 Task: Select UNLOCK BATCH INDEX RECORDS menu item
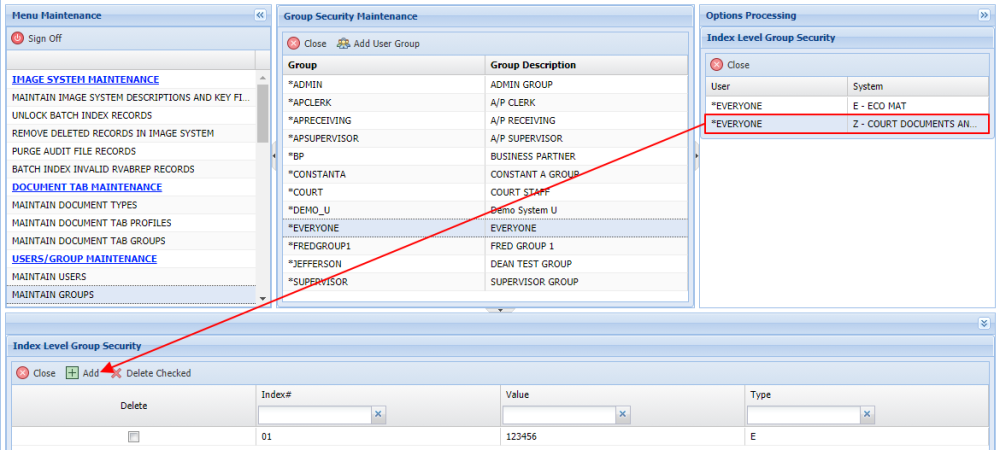click(131, 115)
